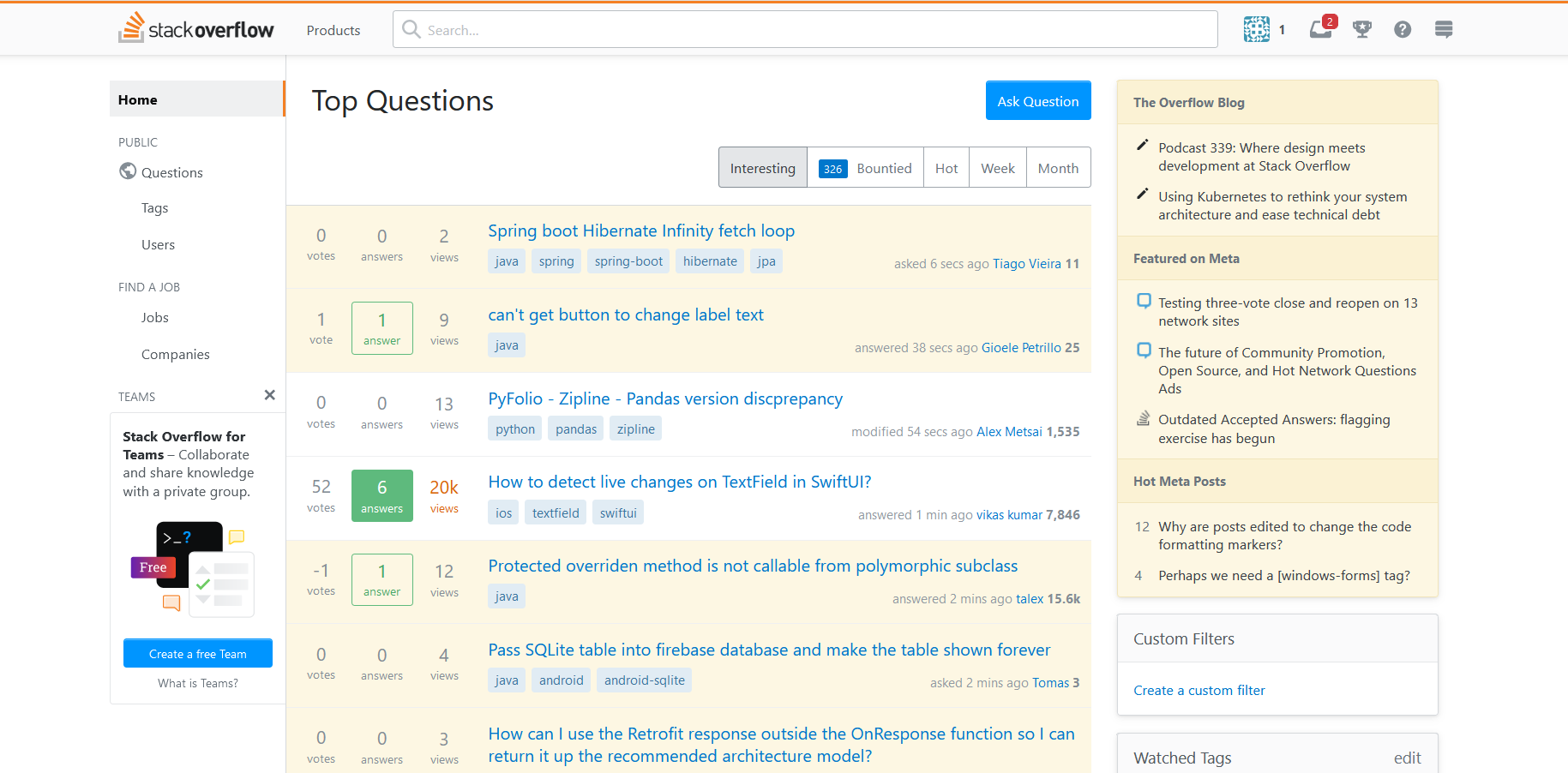The image size is (1568, 773).
Task: Open user vikas kumar profile
Action: tap(1009, 515)
